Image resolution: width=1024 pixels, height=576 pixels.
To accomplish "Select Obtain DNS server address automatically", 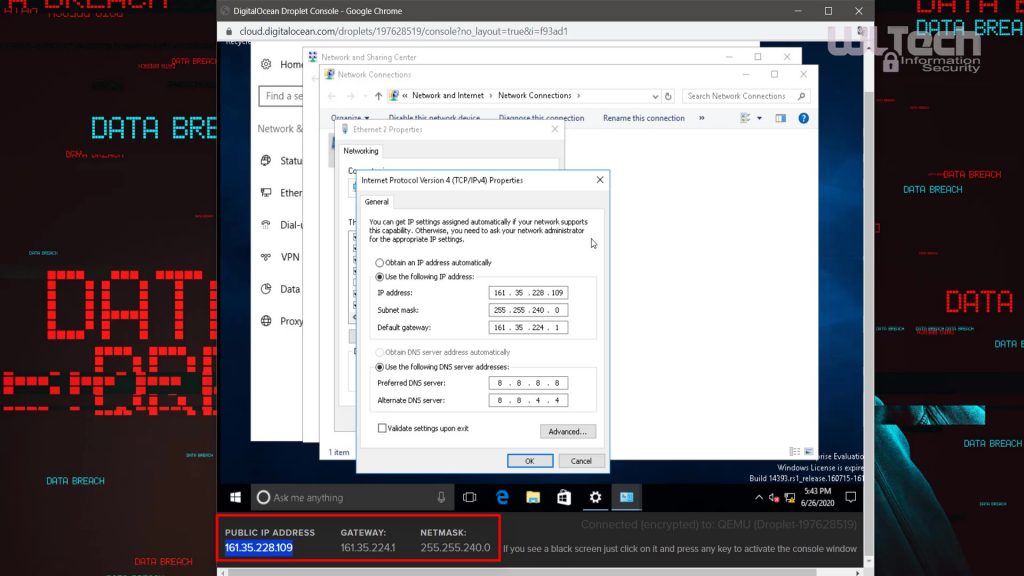I will [379, 352].
